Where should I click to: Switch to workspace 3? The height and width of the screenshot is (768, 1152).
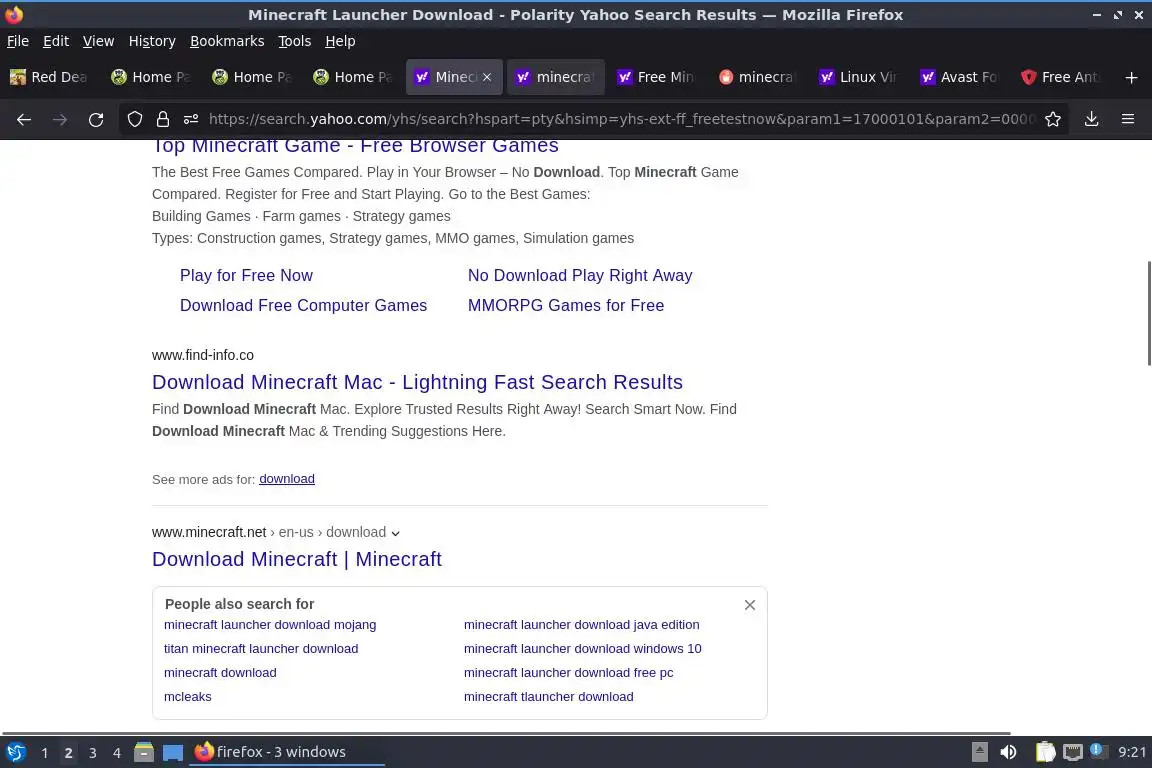pos(93,753)
